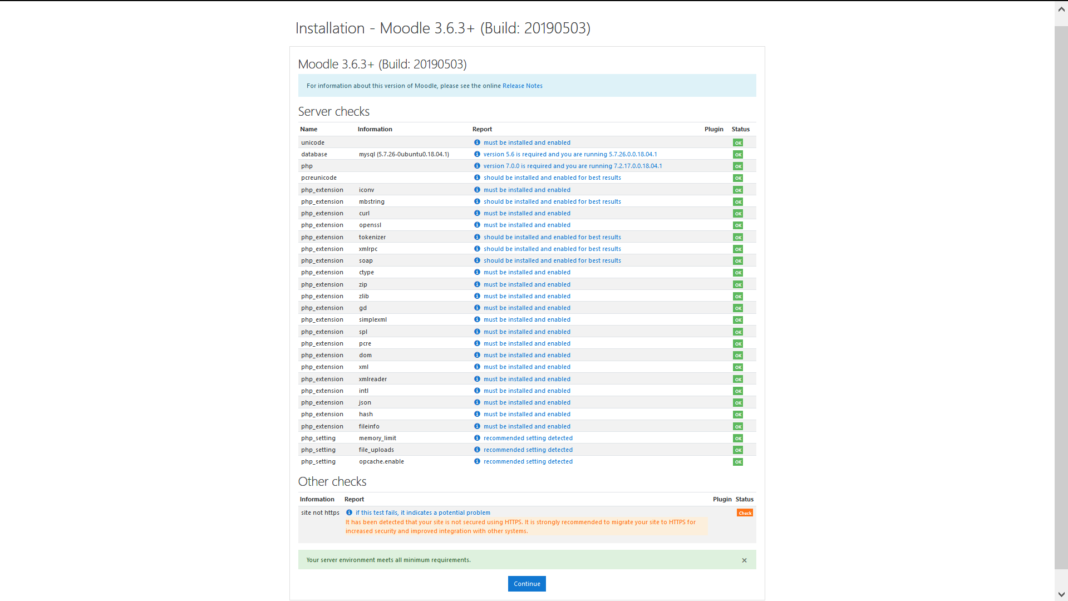Open info for the php version requirement
This screenshot has height=601, width=1068.
(476, 165)
